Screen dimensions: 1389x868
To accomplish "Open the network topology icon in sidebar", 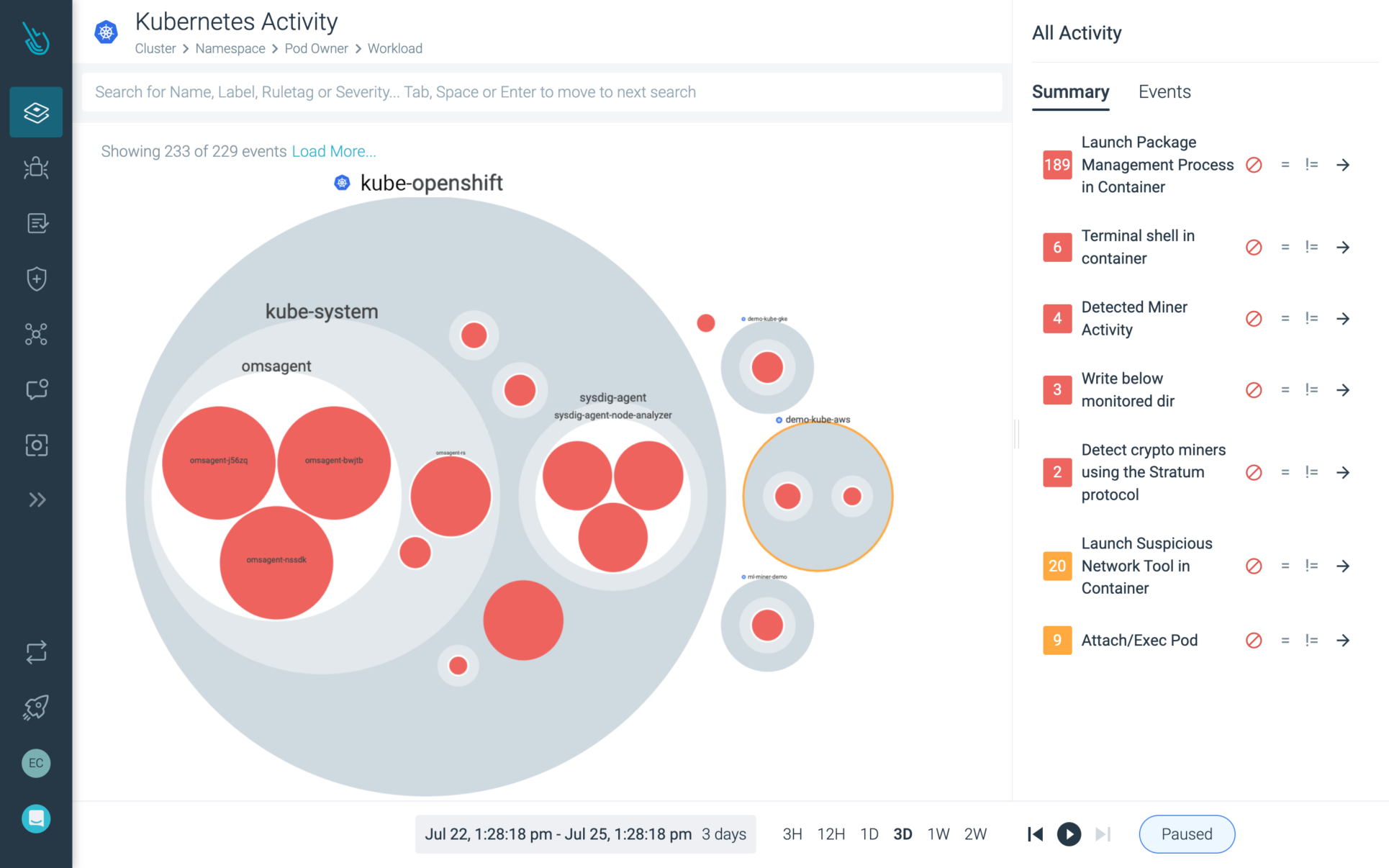I will [x=36, y=333].
